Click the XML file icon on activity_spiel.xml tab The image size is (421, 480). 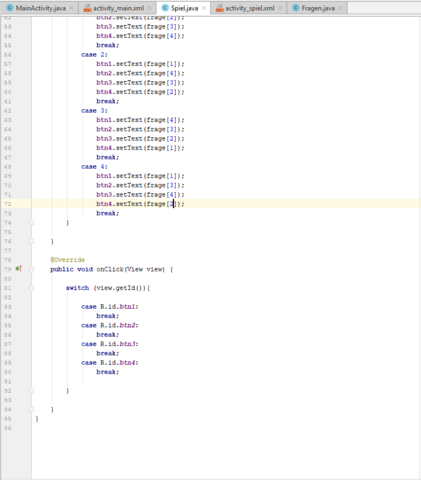pos(220,8)
